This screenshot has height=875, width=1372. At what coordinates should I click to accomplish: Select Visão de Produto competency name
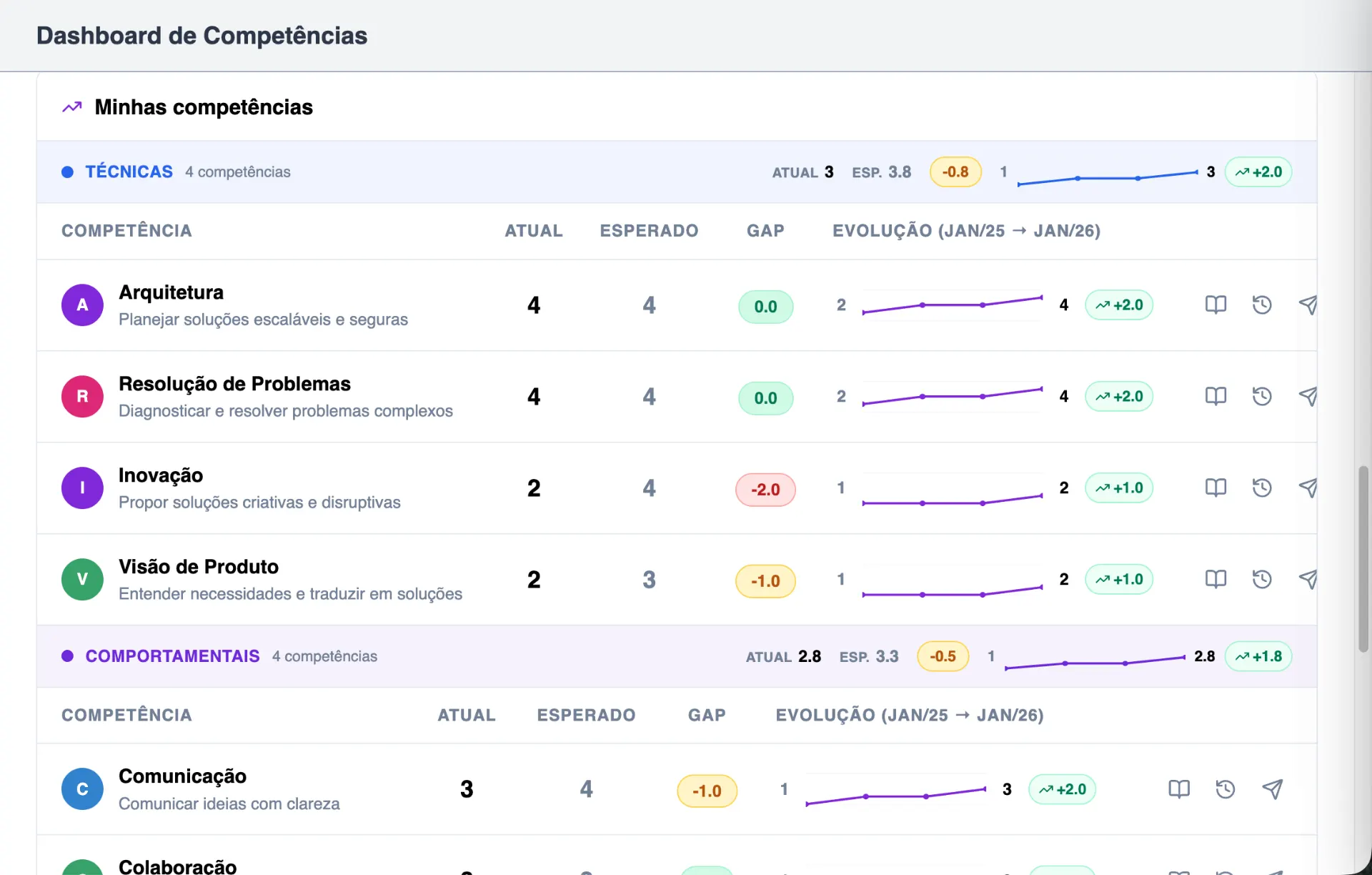(199, 567)
